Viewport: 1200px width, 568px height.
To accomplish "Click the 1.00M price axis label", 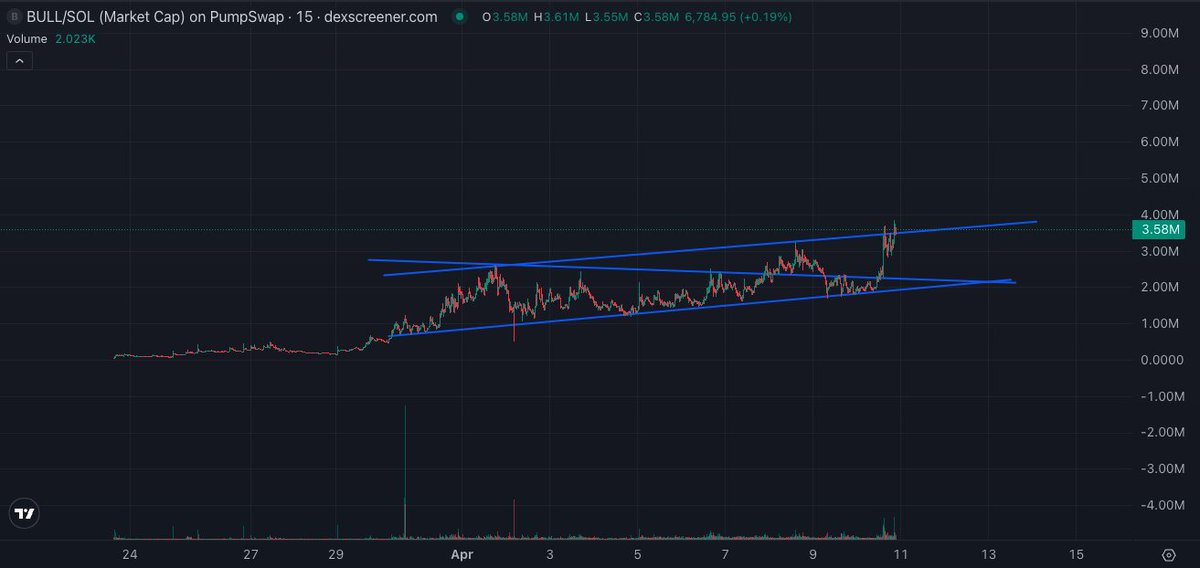I will click(x=1161, y=324).
